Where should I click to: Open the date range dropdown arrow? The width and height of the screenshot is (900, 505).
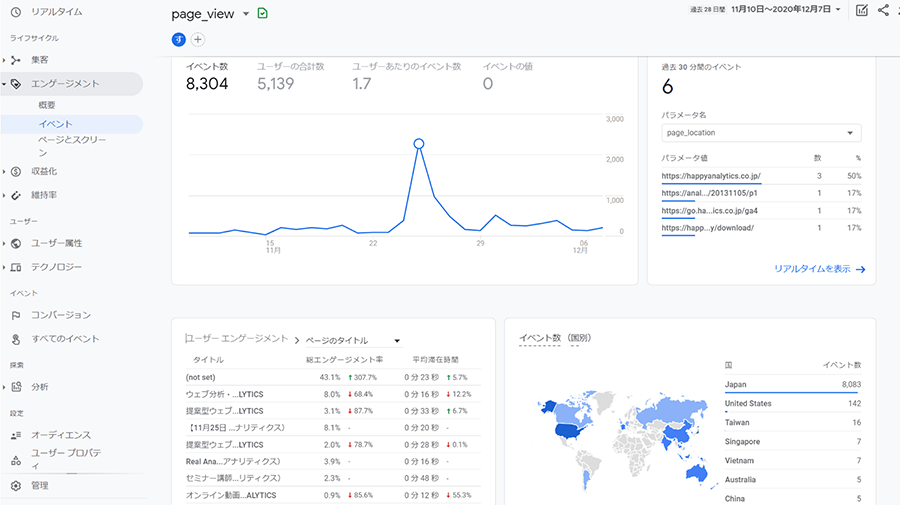coord(838,9)
